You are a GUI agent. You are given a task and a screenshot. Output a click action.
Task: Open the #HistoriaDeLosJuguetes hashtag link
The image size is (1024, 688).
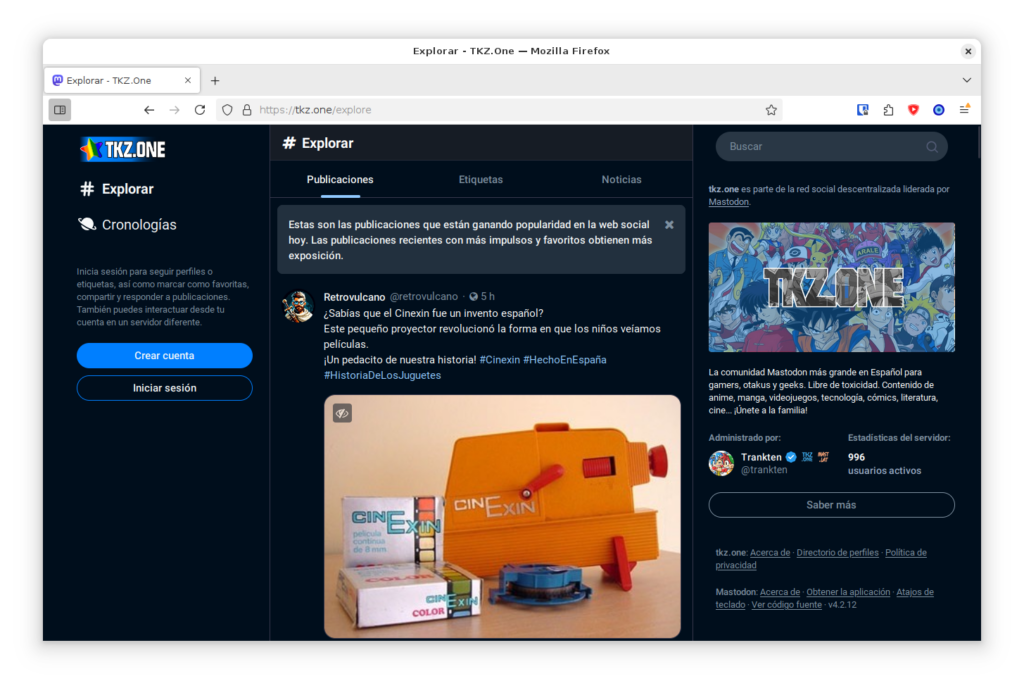pos(382,375)
